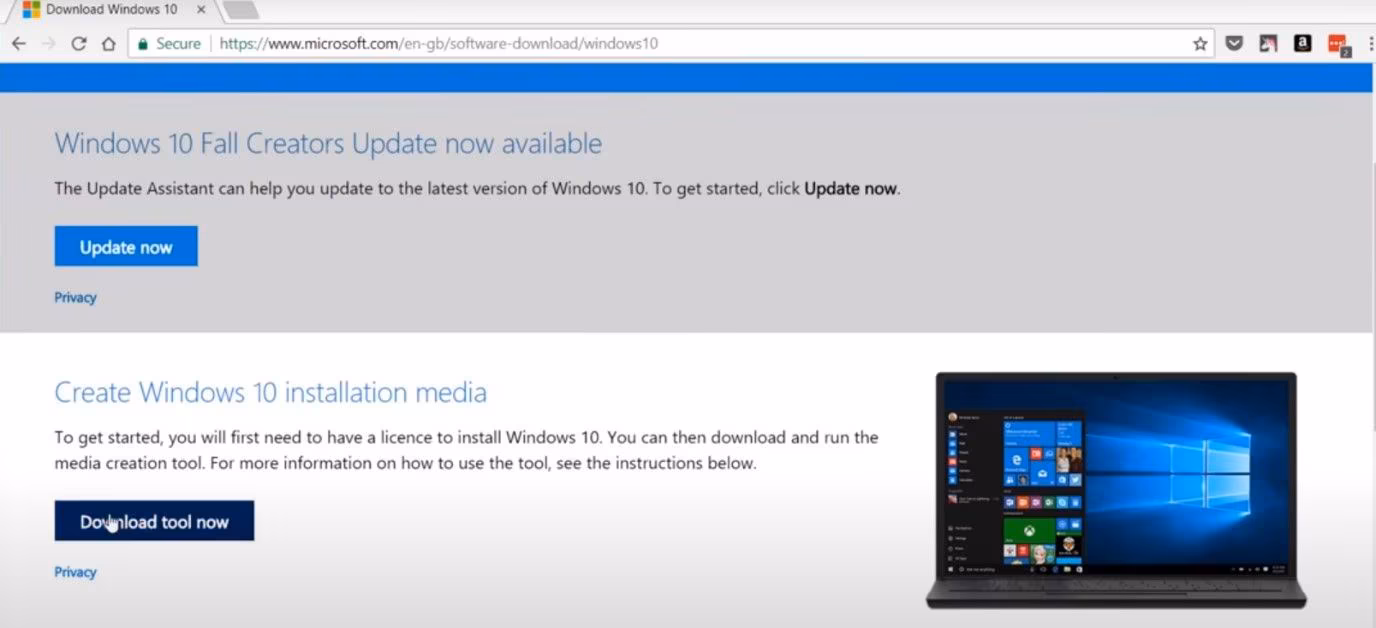The width and height of the screenshot is (1376, 628).
Task: Click the red square extension icon next to Pocket
Action: (1268, 44)
